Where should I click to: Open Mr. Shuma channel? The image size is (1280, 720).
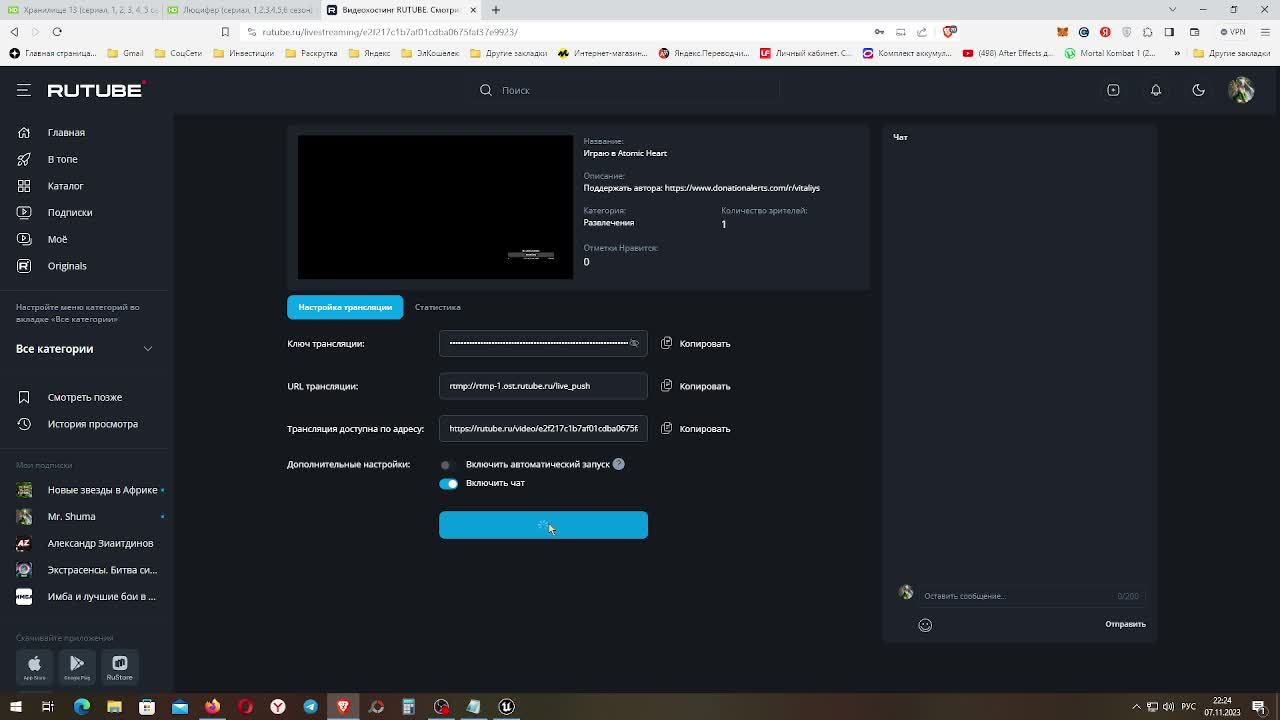click(71, 516)
